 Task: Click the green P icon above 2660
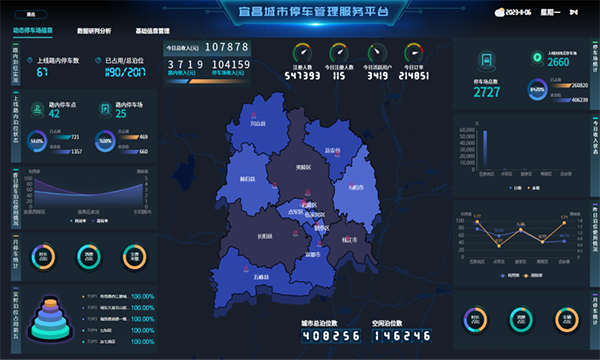click(537, 58)
